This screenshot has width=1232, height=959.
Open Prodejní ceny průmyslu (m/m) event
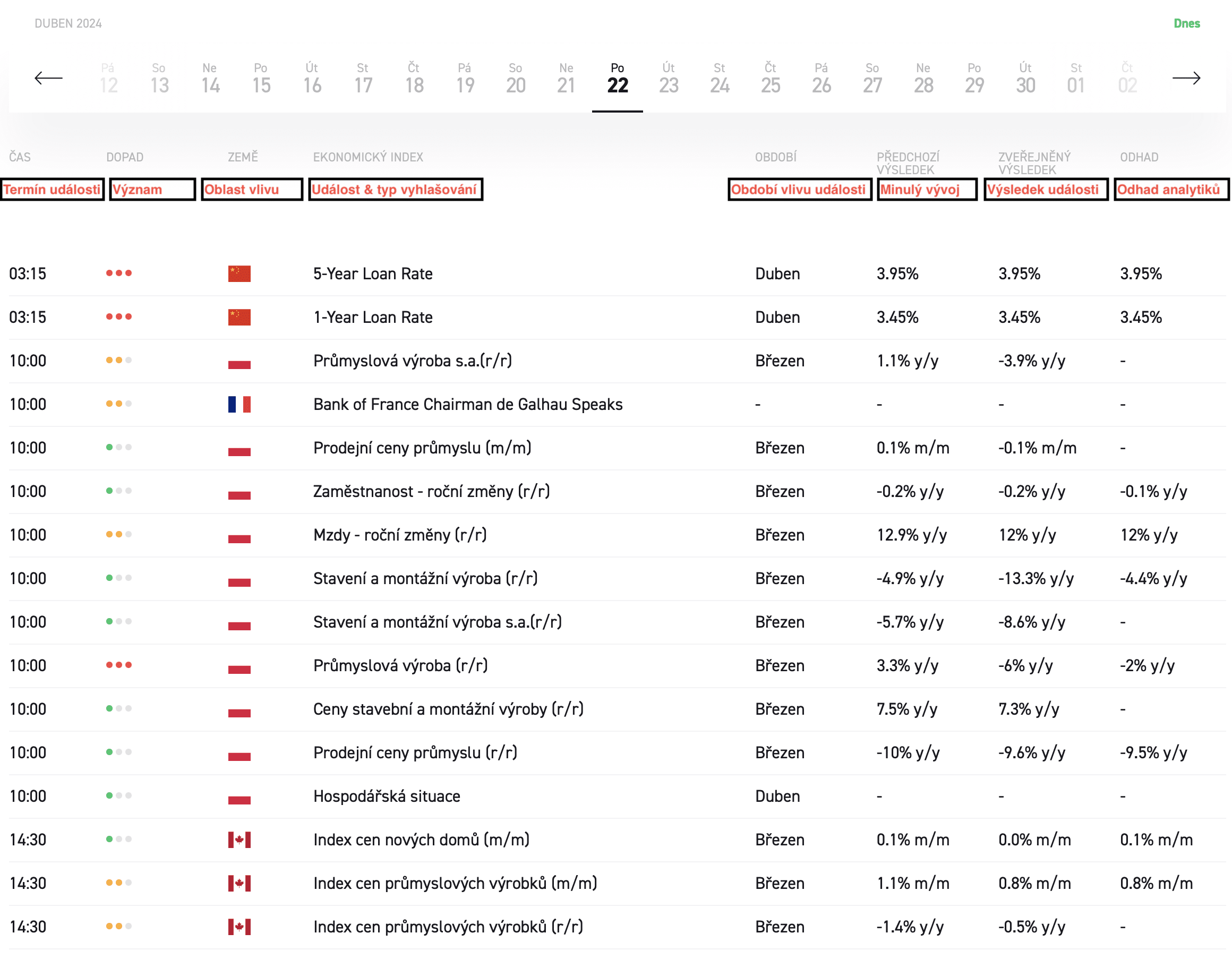pyautogui.click(x=422, y=448)
